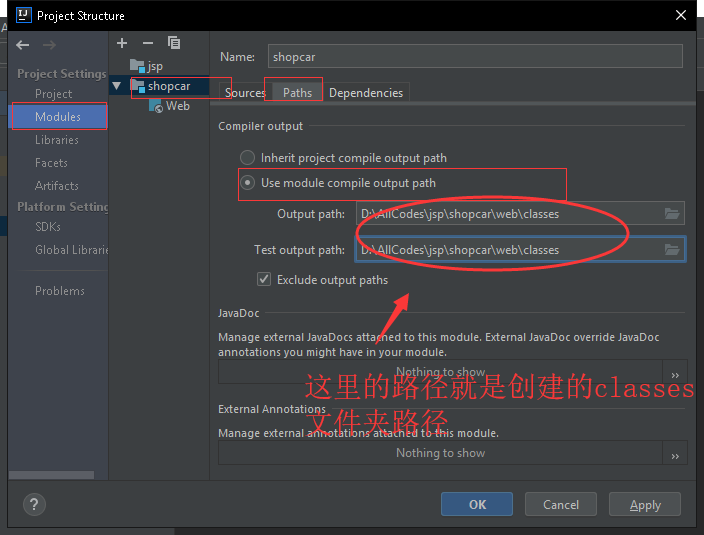Select the shopcar module in tree
Screen dimensions: 704x535
tap(169, 86)
